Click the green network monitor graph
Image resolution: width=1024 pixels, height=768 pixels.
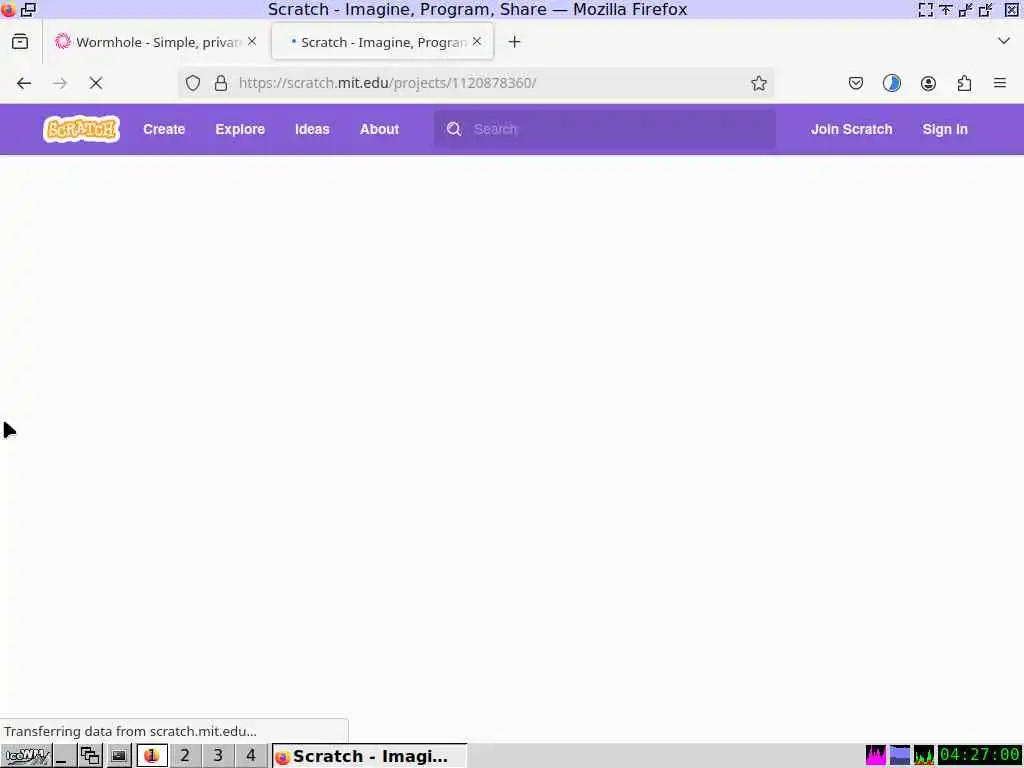coord(923,755)
